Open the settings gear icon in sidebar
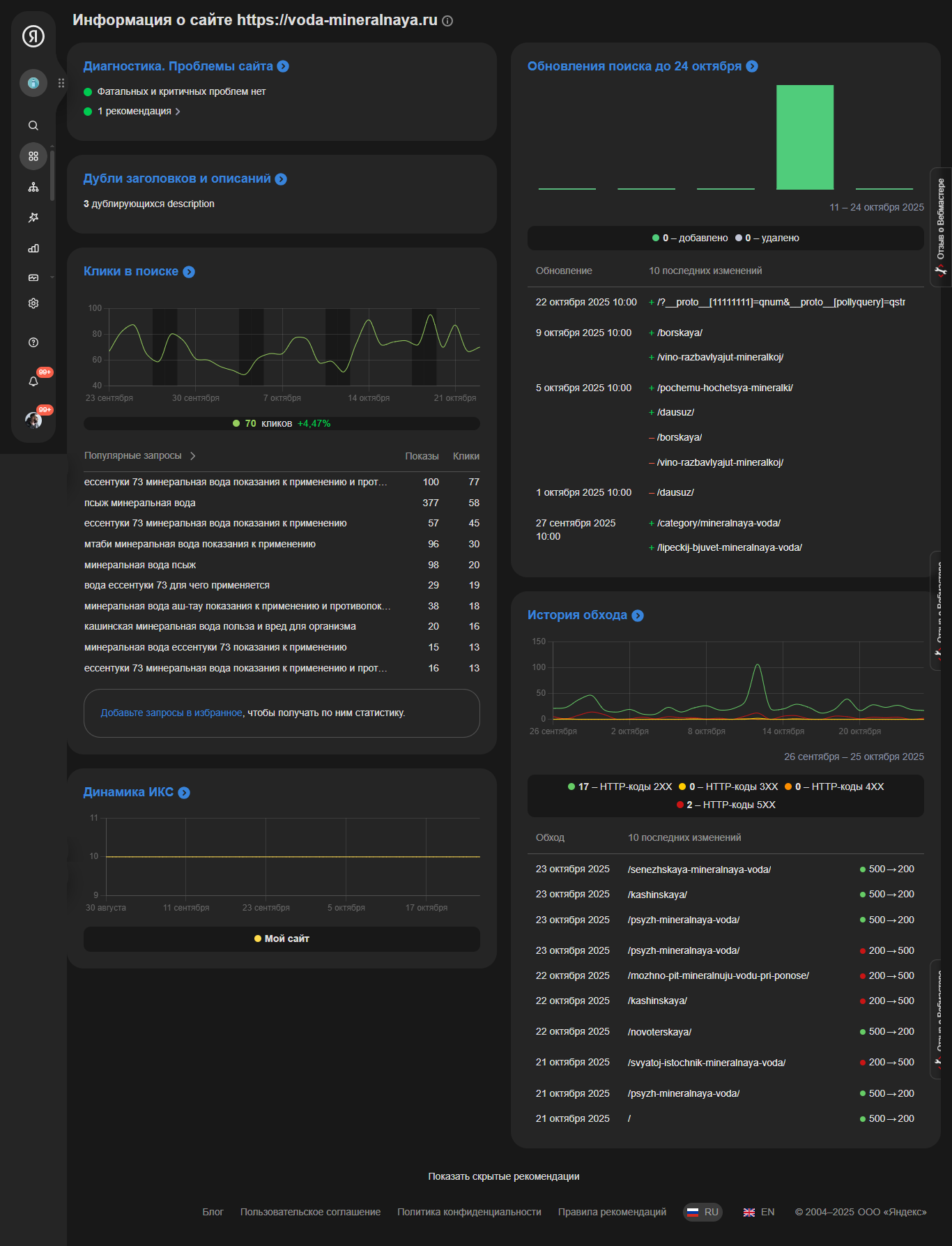Image resolution: width=952 pixels, height=1246 pixels. (x=33, y=303)
